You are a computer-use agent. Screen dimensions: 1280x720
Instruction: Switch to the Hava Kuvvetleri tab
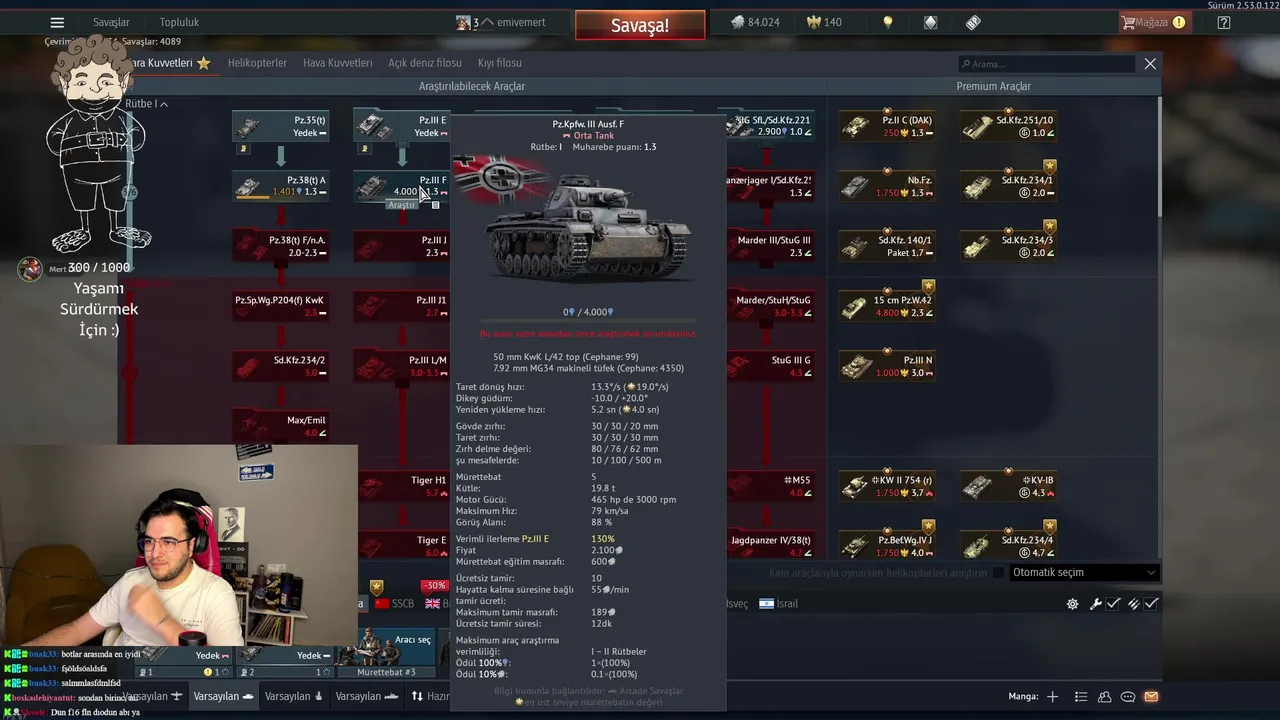point(338,63)
